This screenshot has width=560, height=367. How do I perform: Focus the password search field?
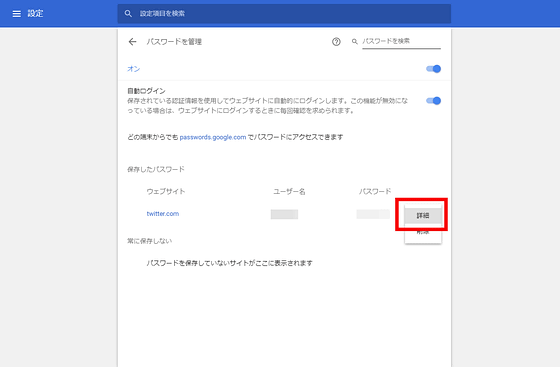[401, 41]
